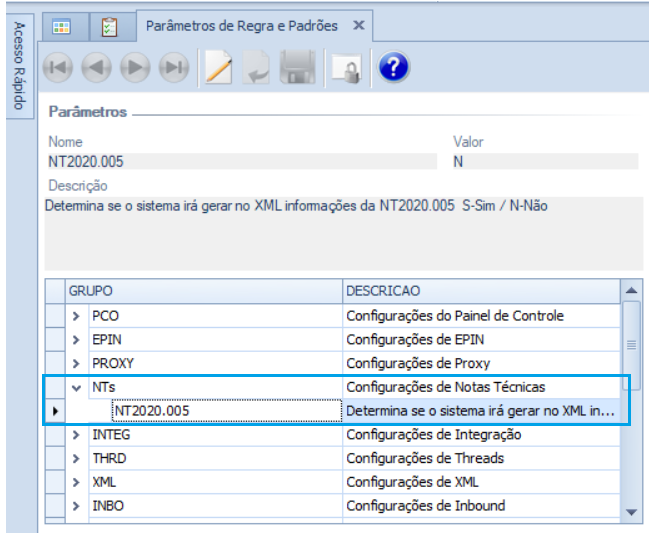Click Configurações de Proxy cell
Screen dimensions: 649x533
click(x=481, y=363)
